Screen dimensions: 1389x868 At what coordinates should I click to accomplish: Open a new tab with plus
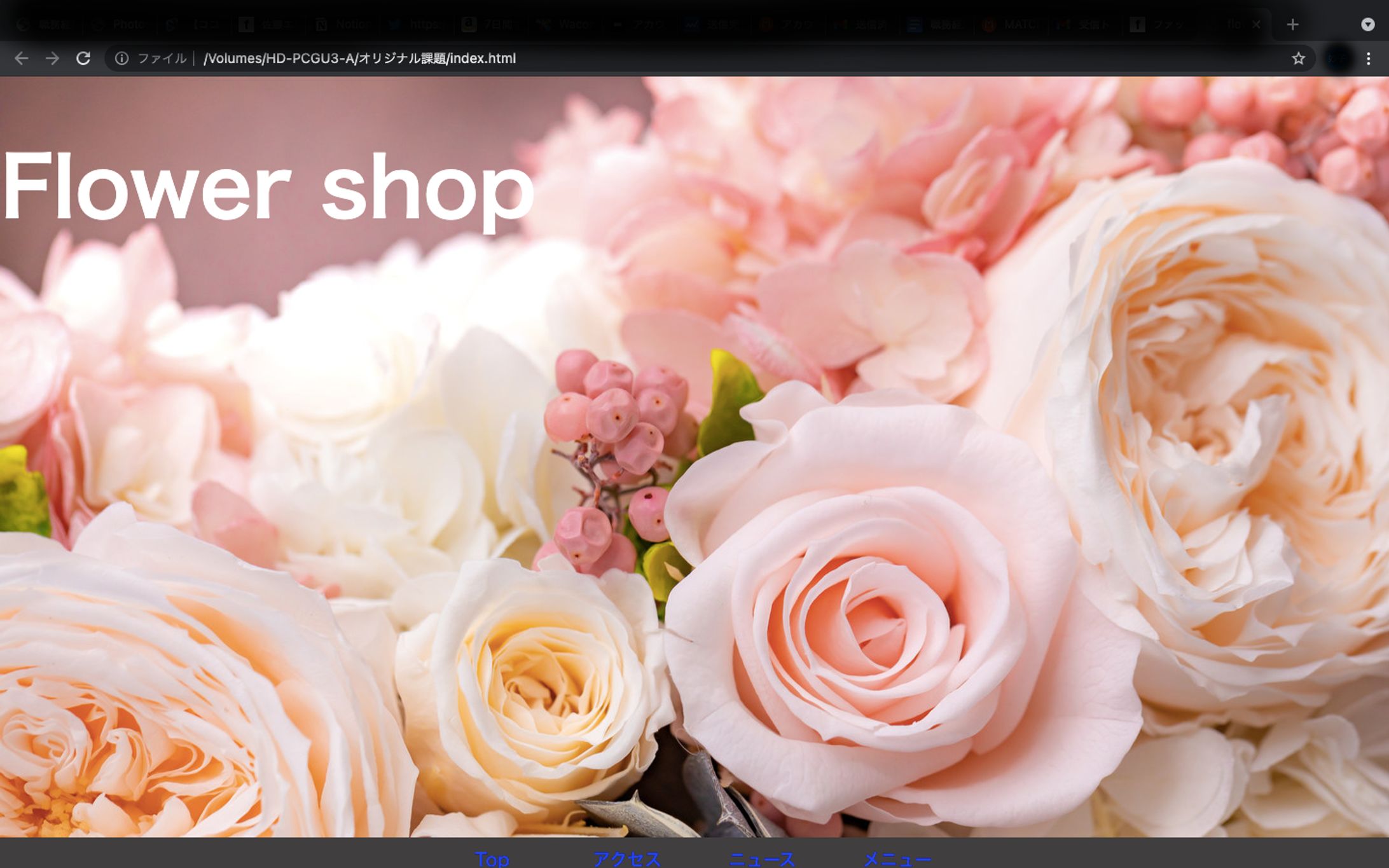click(x=1292, y=25)
